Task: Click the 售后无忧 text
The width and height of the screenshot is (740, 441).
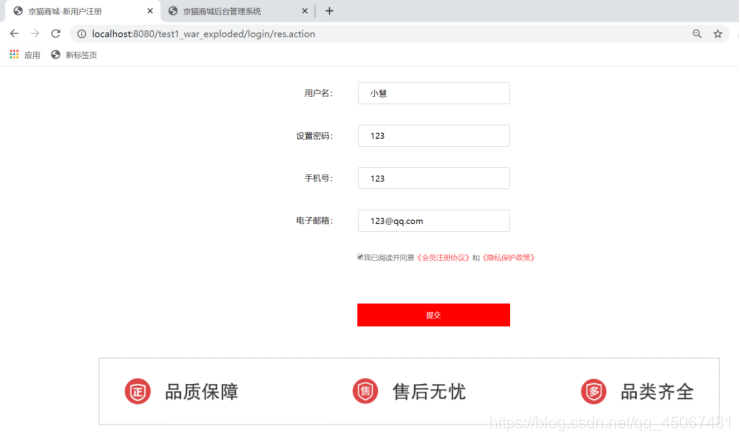Action: point(429,391)
